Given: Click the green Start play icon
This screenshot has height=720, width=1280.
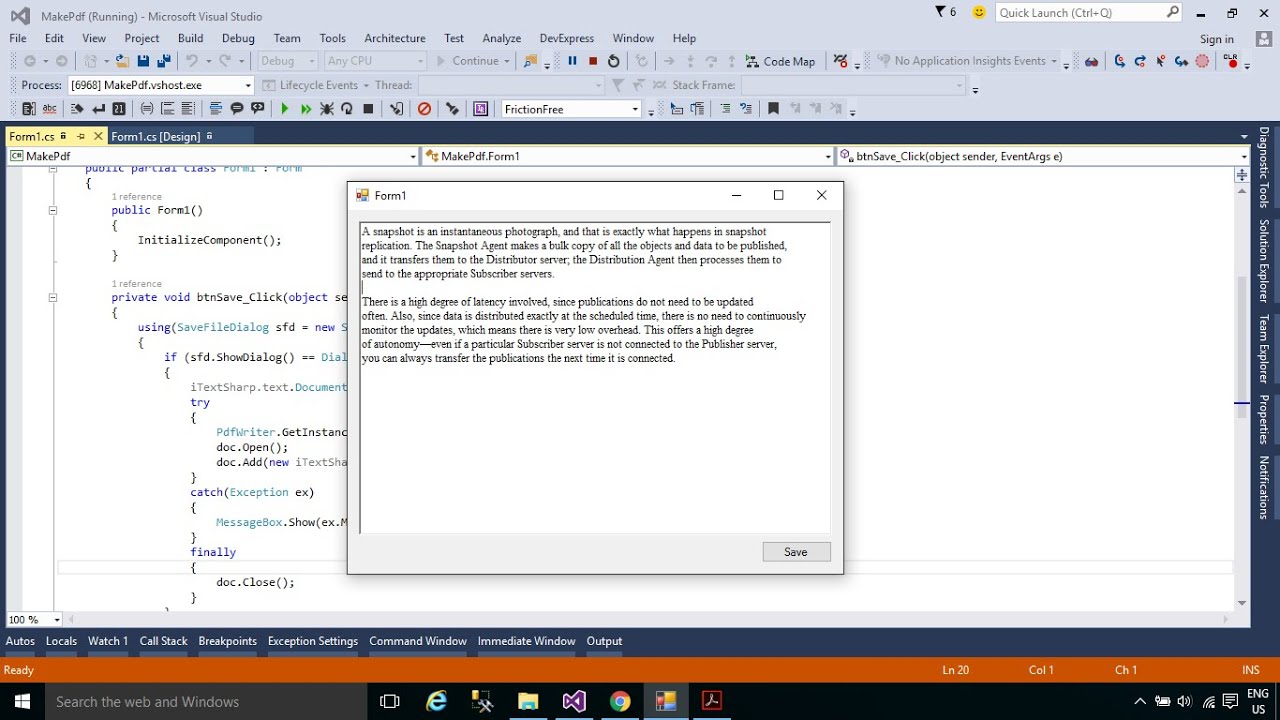Looking at the screenshot, I should [x=285, y=109].
